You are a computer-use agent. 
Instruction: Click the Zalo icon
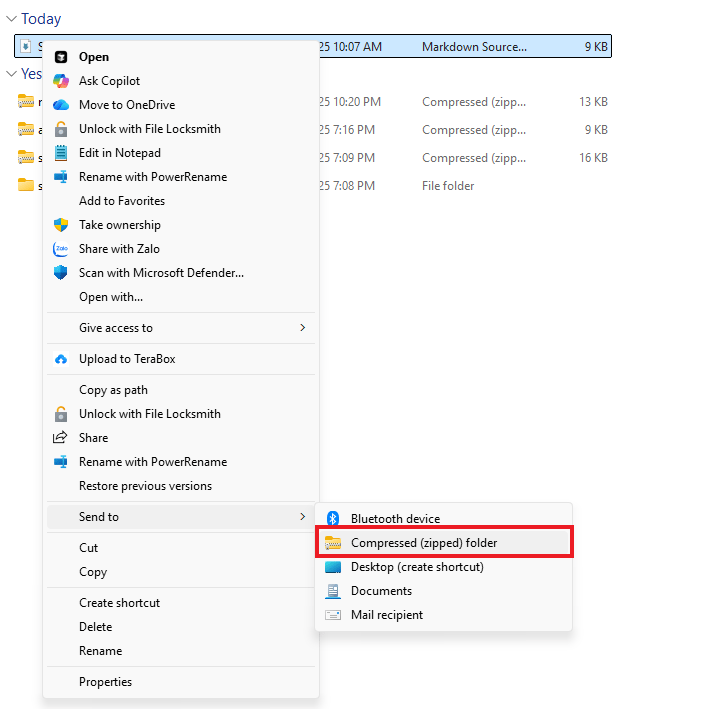pos(61,249)
